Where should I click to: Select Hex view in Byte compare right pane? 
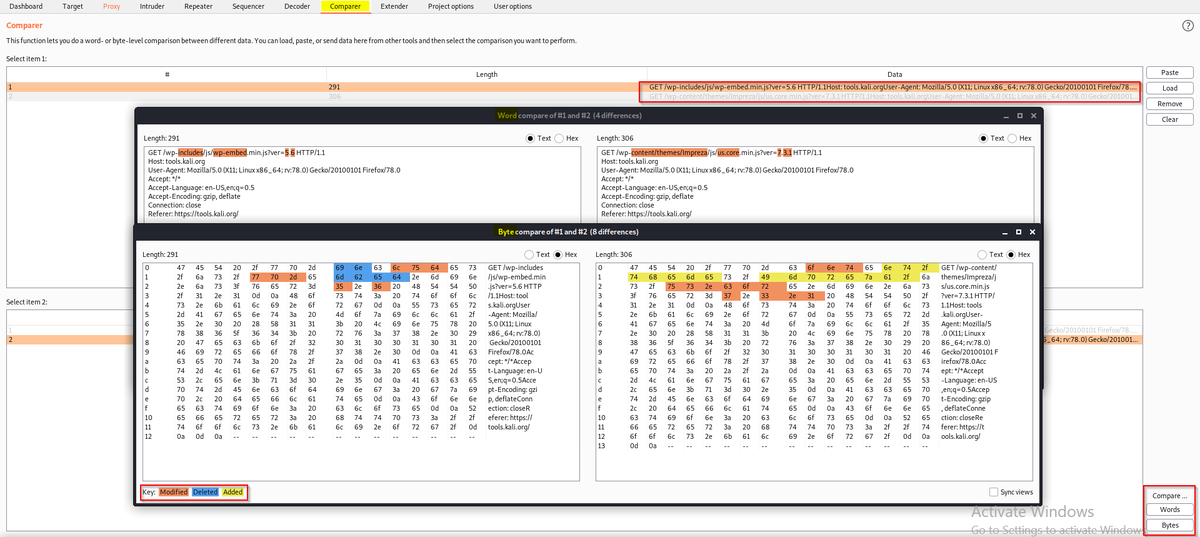pyautogui.click(x=1019, y=254)
